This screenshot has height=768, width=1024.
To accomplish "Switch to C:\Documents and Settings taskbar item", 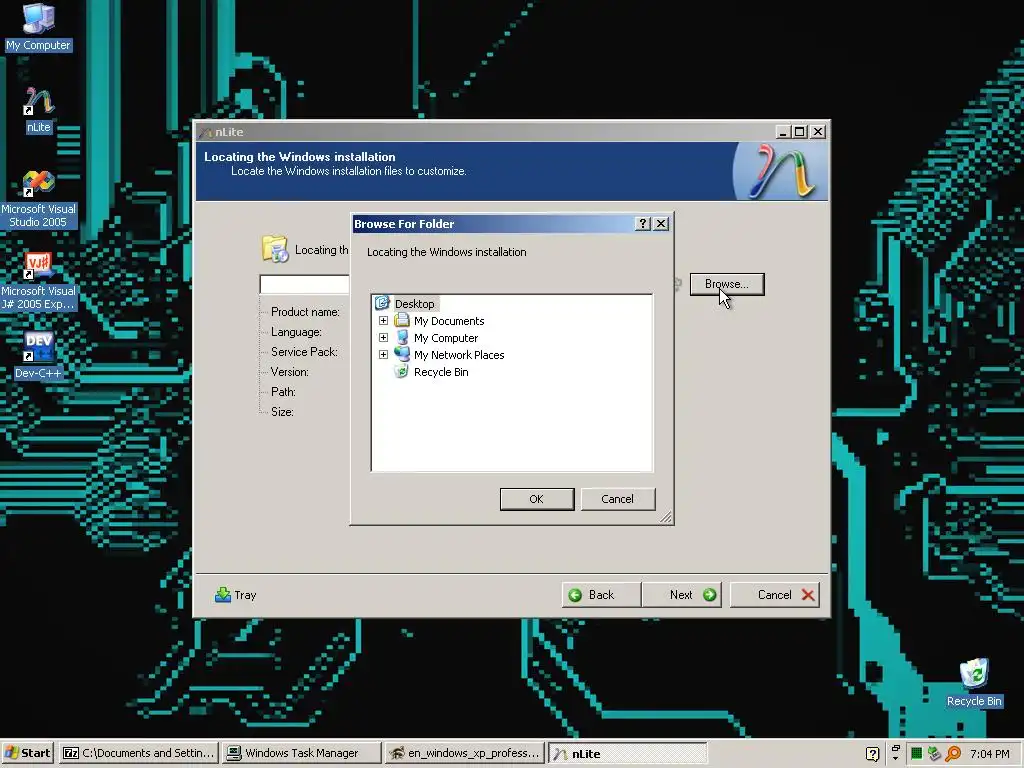I will pos(139,753).
